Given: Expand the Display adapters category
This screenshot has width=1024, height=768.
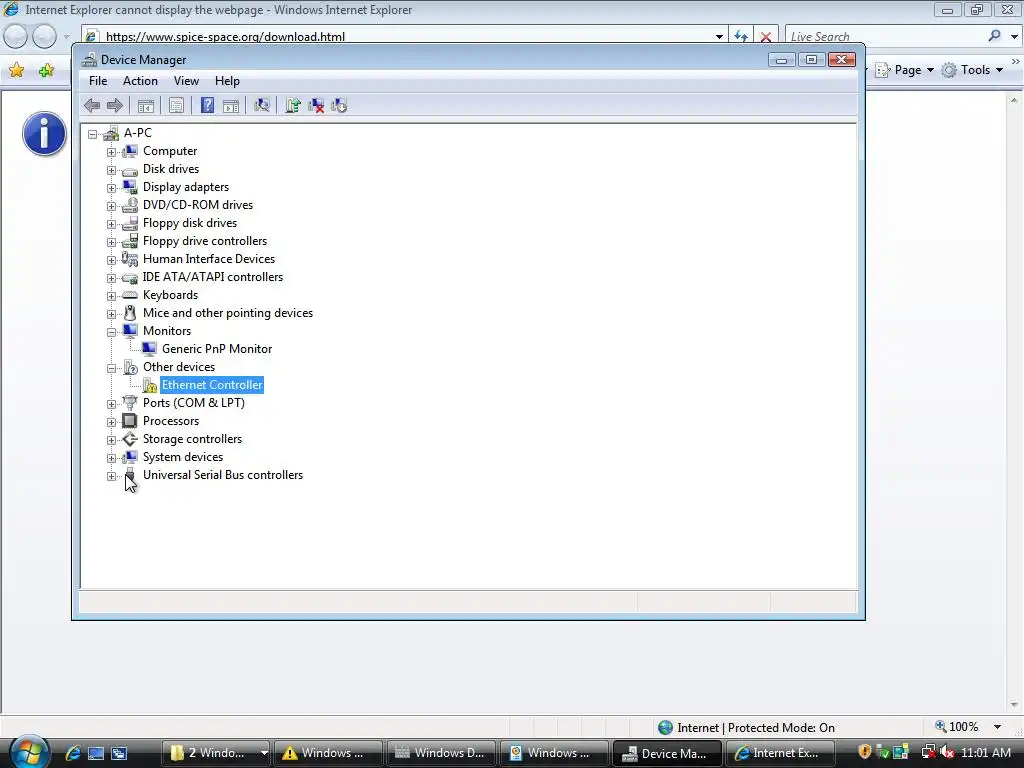Looking at the screenshot, I should (x=112, y=188).
